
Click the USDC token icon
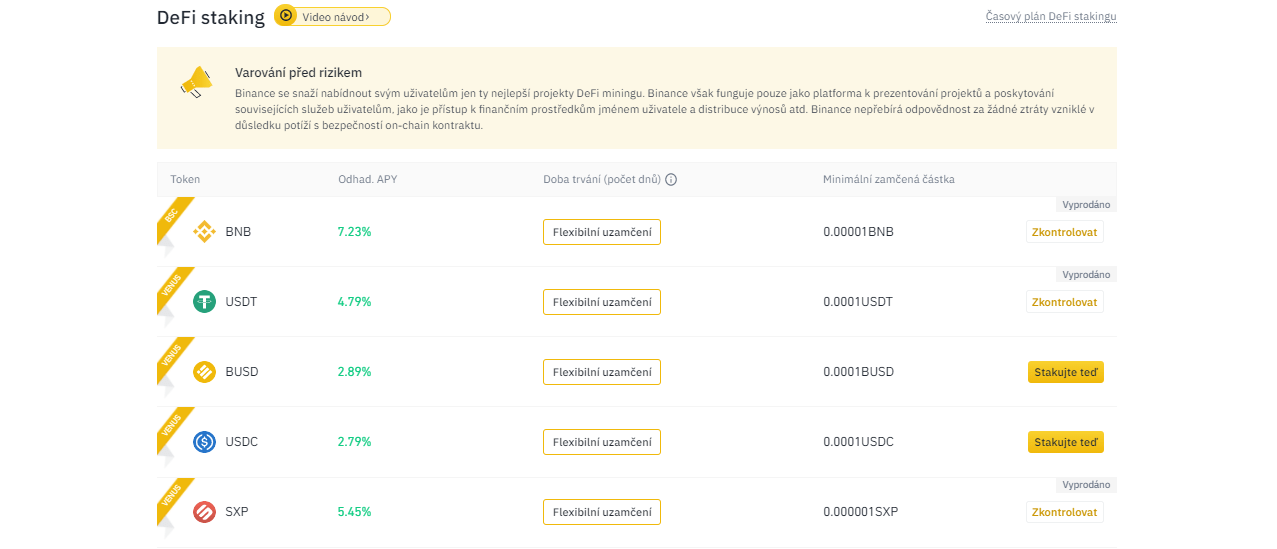pos(204,442)
